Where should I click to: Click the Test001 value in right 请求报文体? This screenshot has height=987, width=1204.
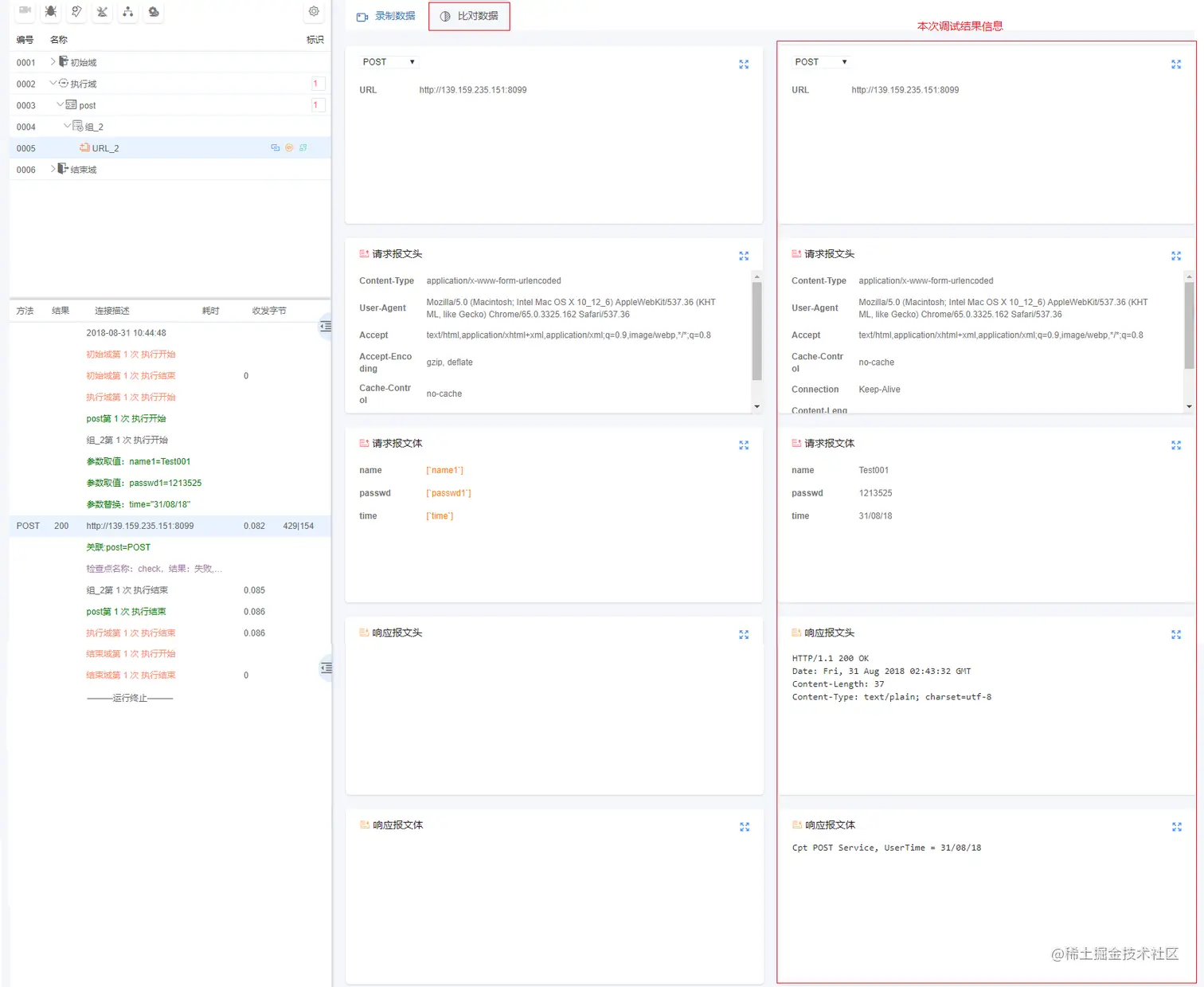[874, 470]
